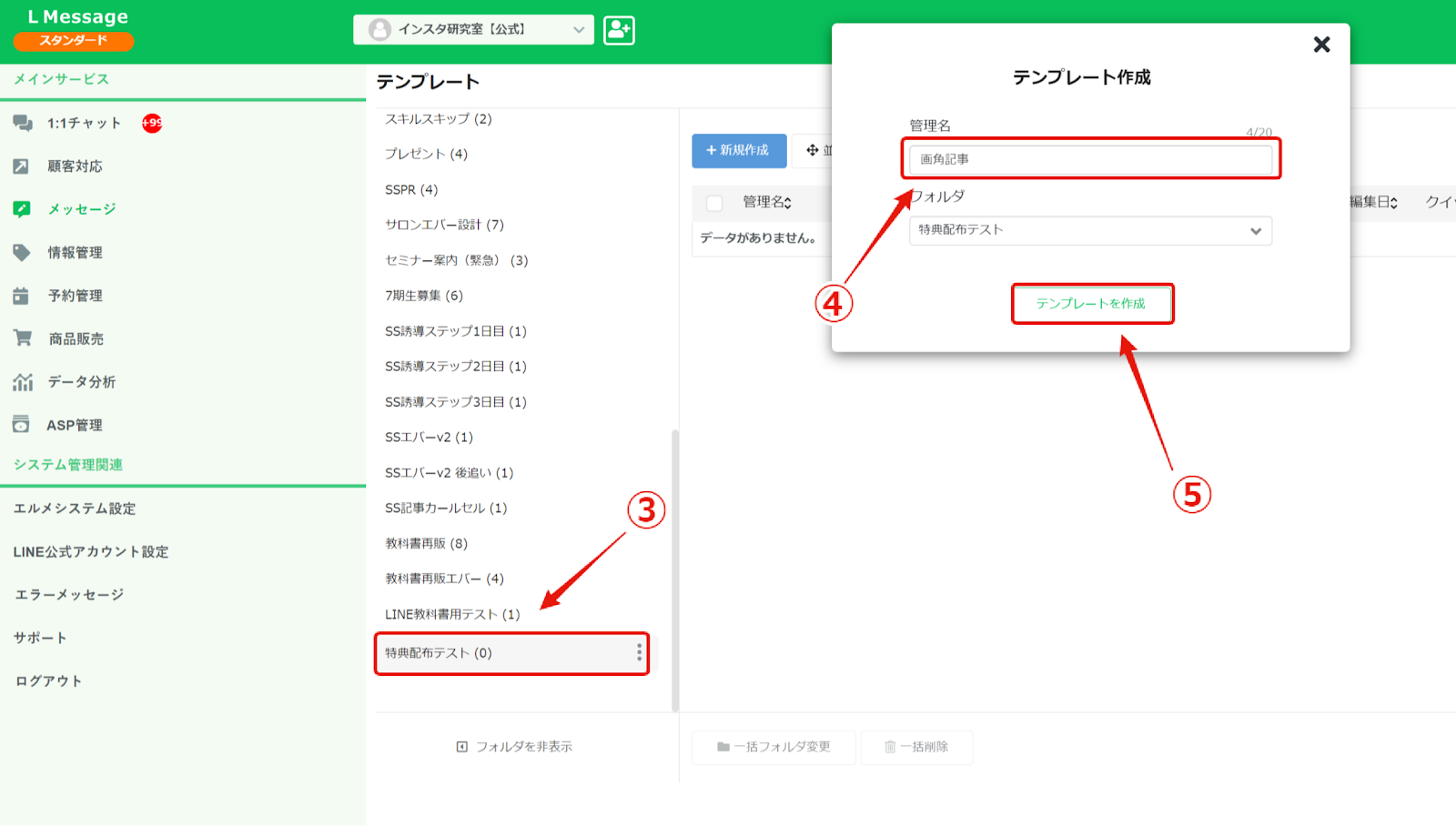The width and height of the screenshot is (1456, 826).
Task: Click the account avatar icon in header
Action: (379, 29)
